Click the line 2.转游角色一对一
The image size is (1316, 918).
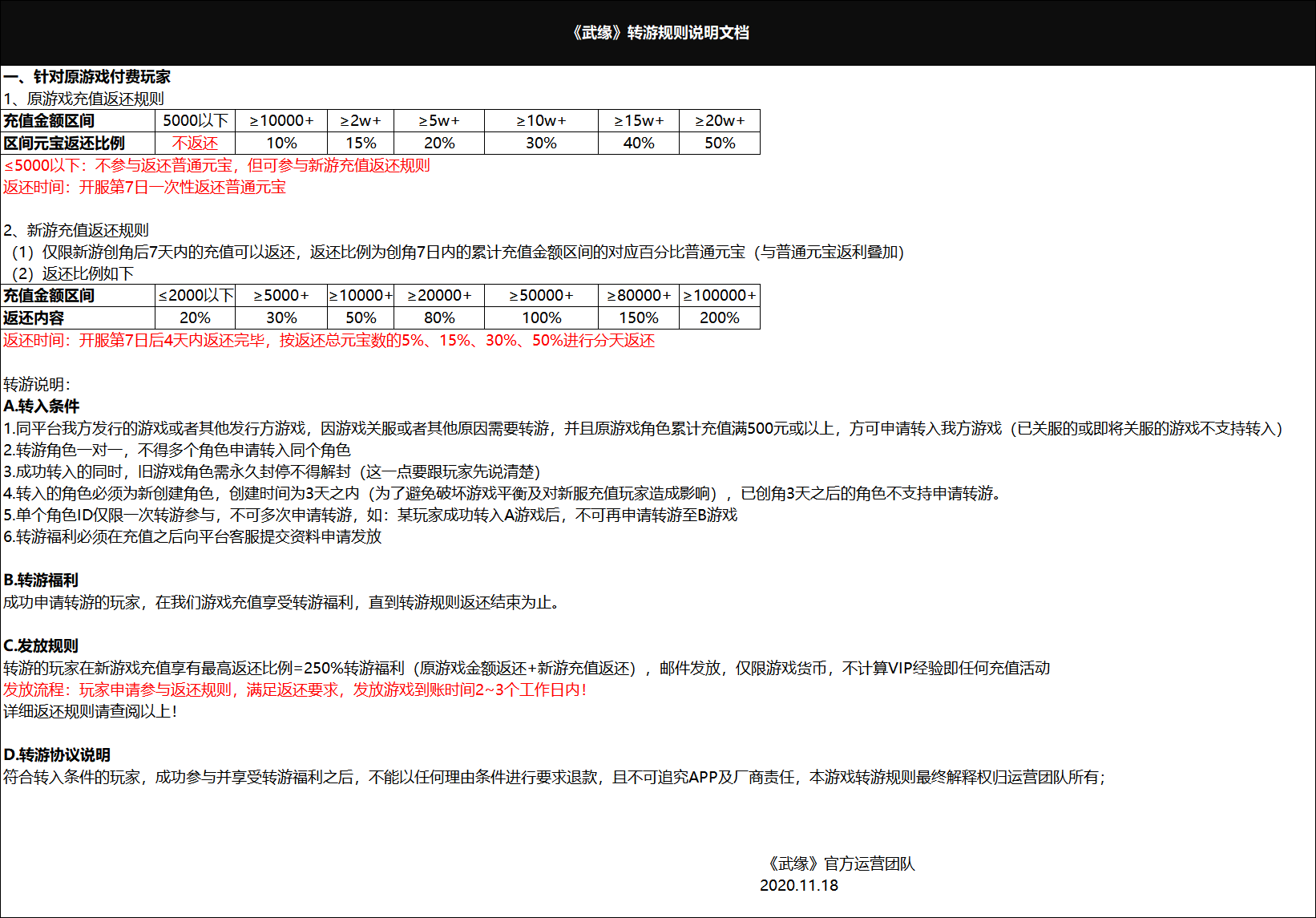[x=177, y=450]
